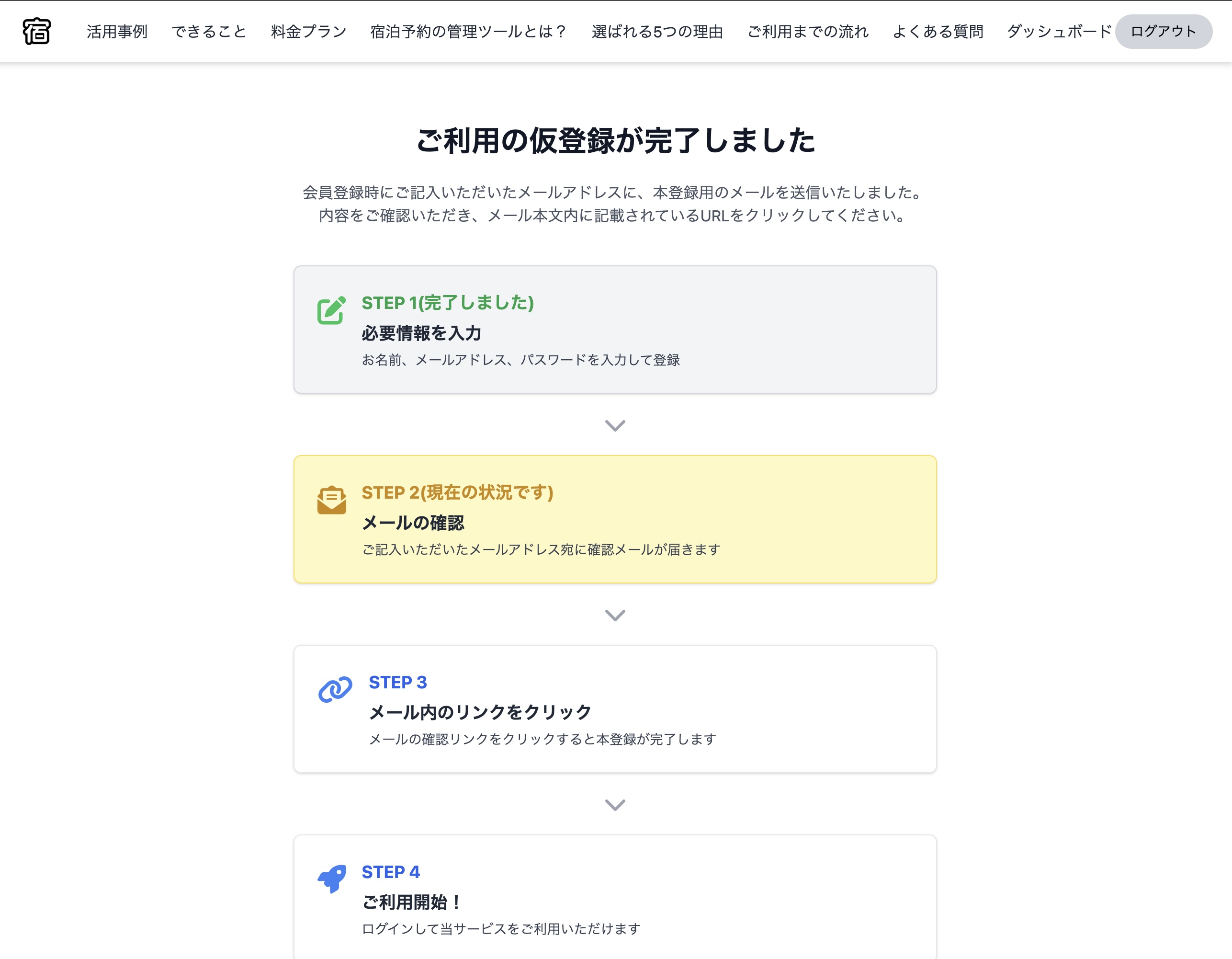Open the 料金プラン page
Screen dimensions: 1232x959
point(307,32)
